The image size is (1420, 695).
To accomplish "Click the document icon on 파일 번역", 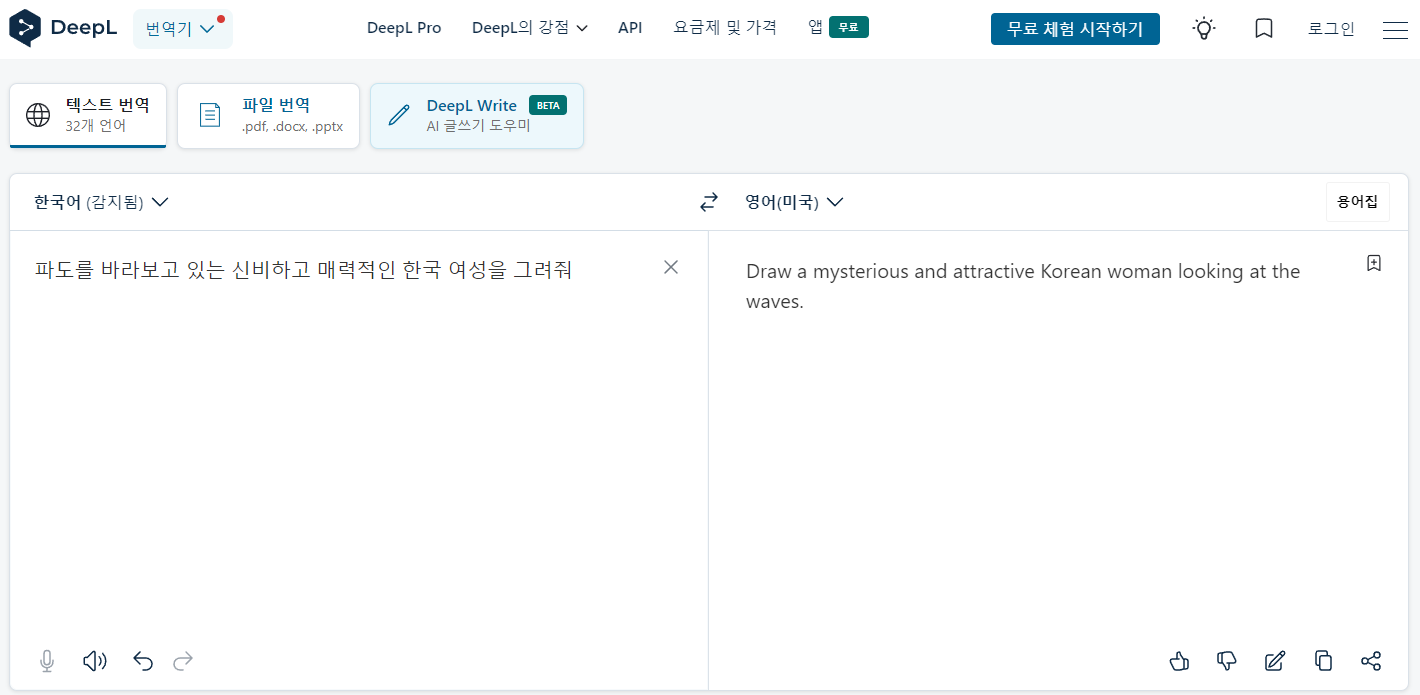I will (x=210, y=115).
